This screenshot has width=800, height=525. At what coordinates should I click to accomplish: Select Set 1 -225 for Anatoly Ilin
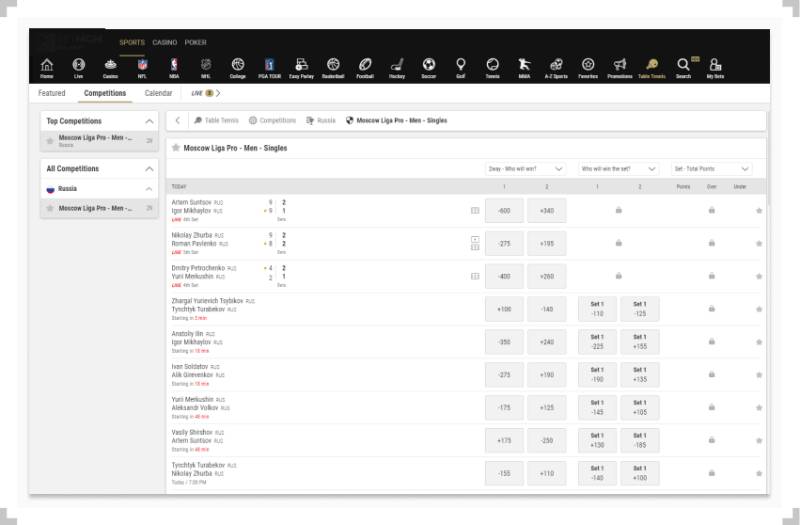(x=597, y=342)
